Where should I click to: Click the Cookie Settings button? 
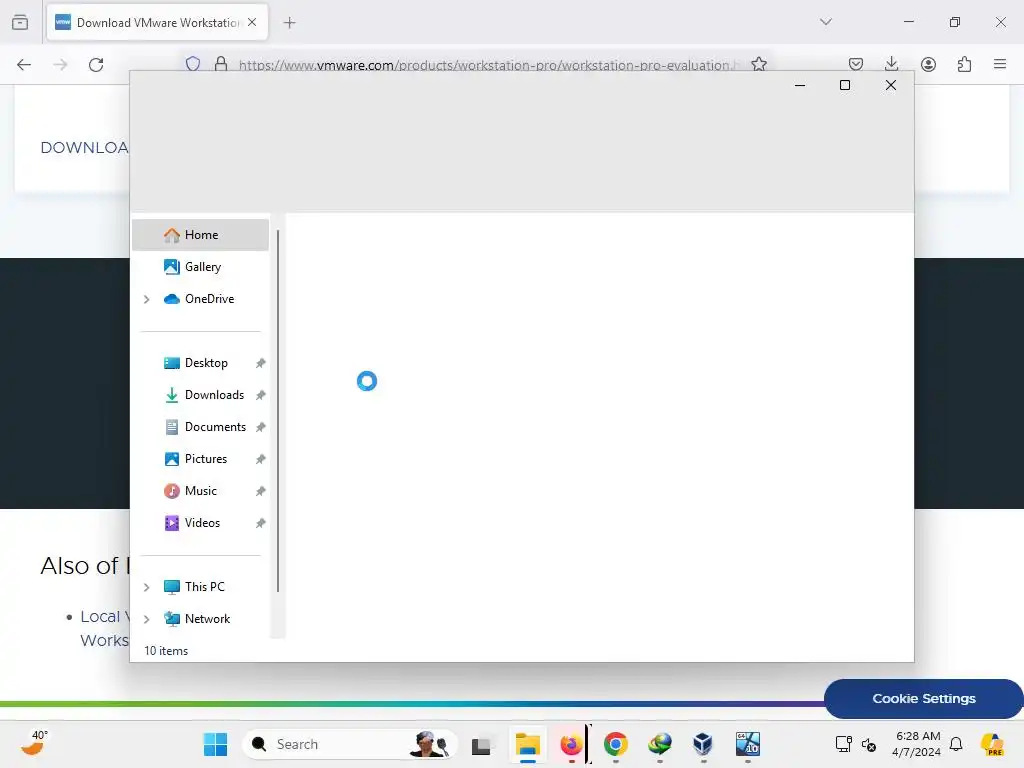[x=923, y=699]
